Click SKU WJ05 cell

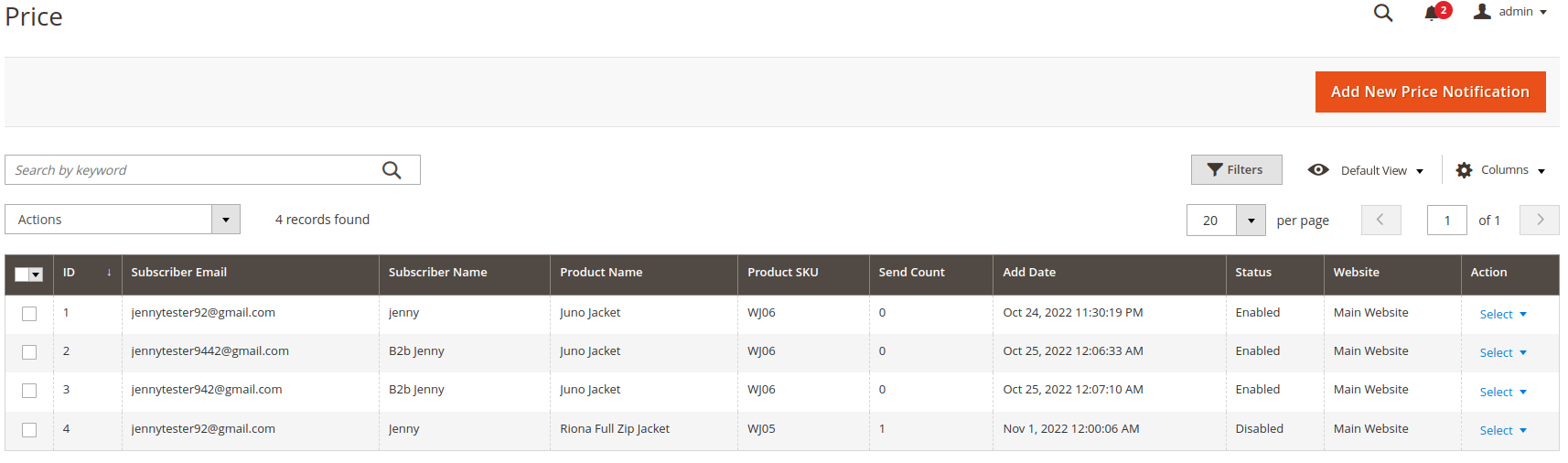761,429
